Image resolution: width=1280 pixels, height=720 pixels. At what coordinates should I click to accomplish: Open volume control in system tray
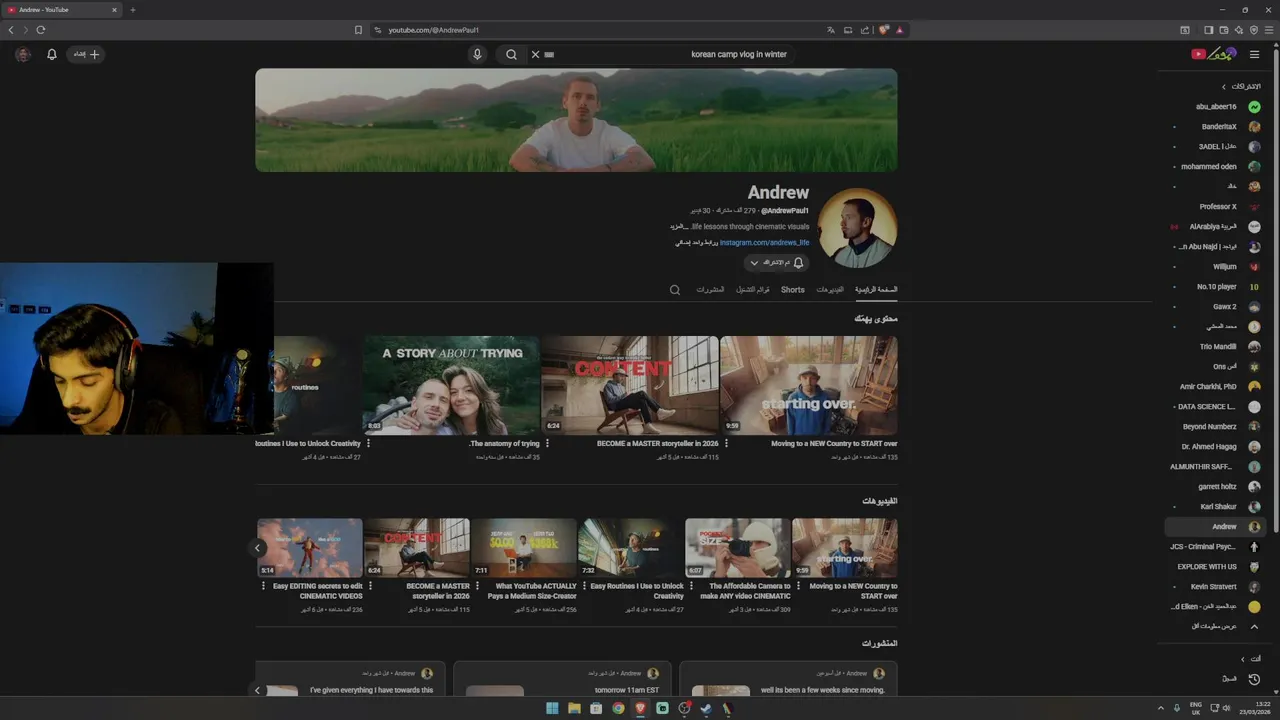[x=1227, y=708]
